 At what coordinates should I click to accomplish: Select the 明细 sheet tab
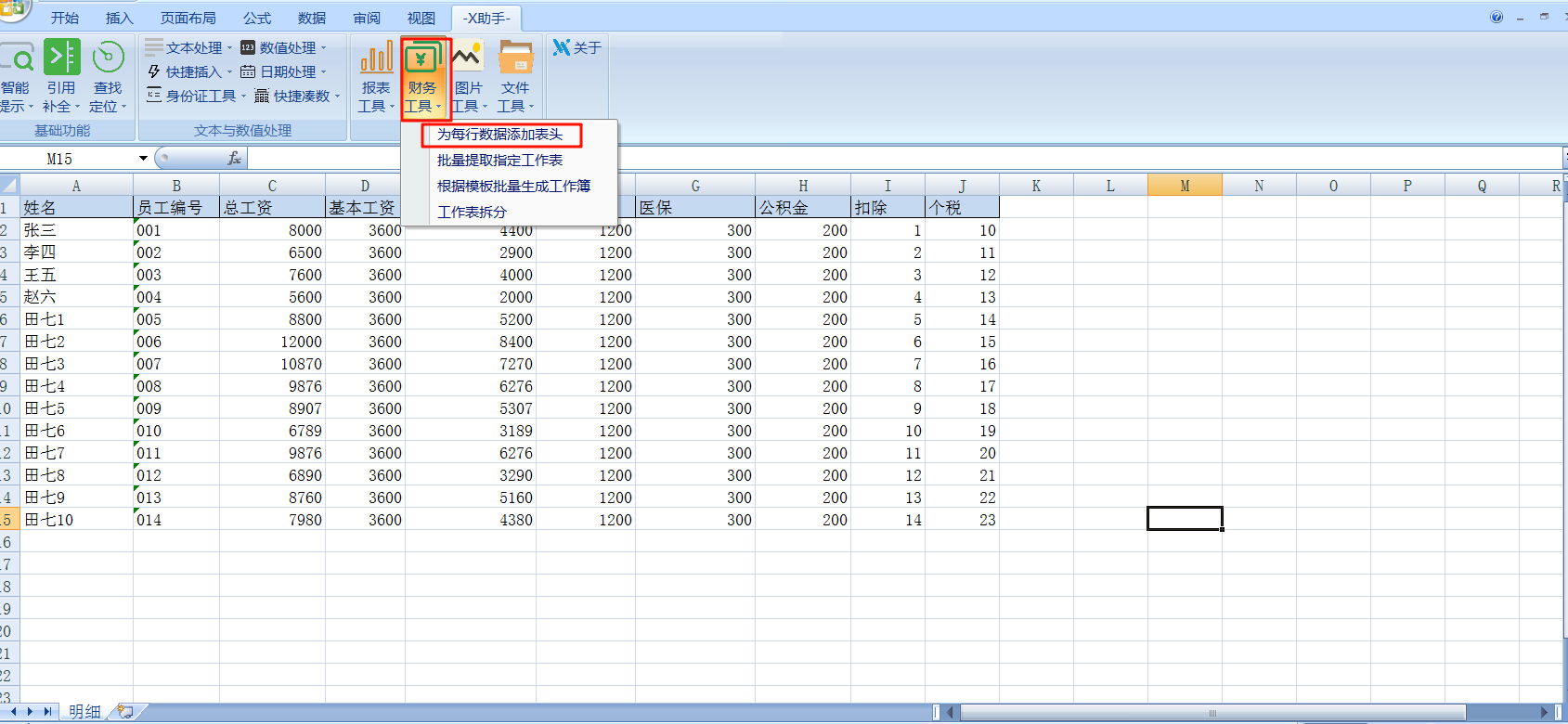tap(84, 712)
